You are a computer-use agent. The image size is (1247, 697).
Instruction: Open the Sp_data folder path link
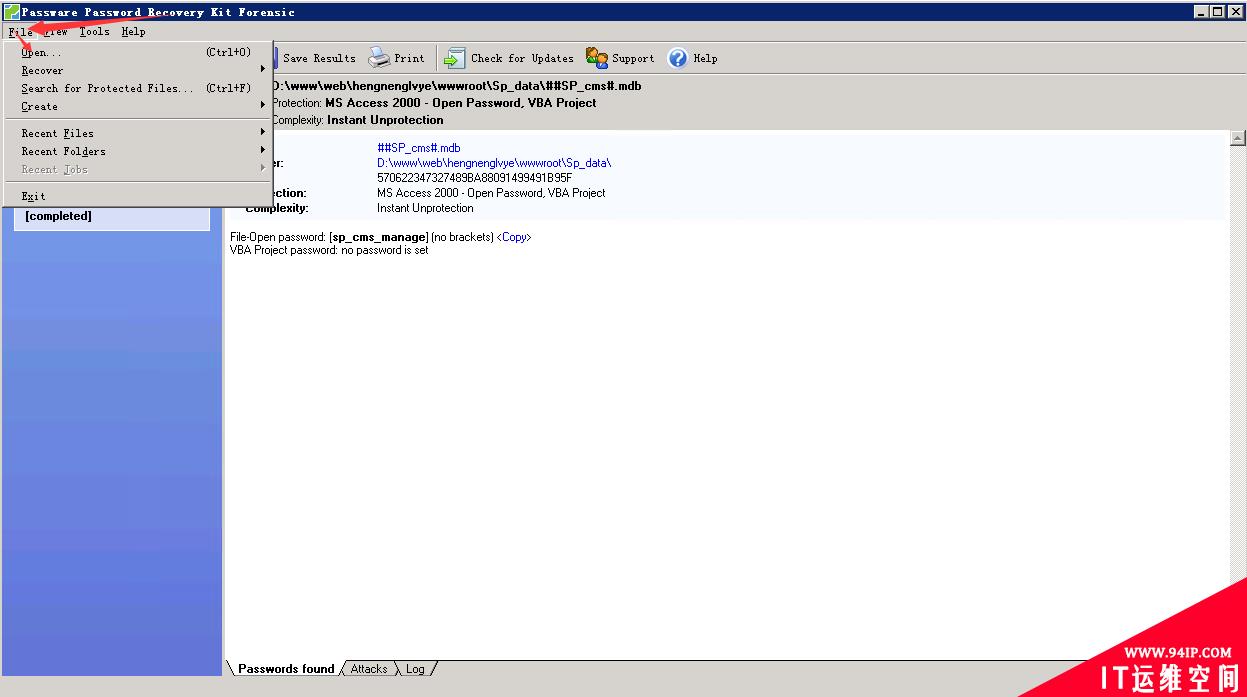[494, 163]
